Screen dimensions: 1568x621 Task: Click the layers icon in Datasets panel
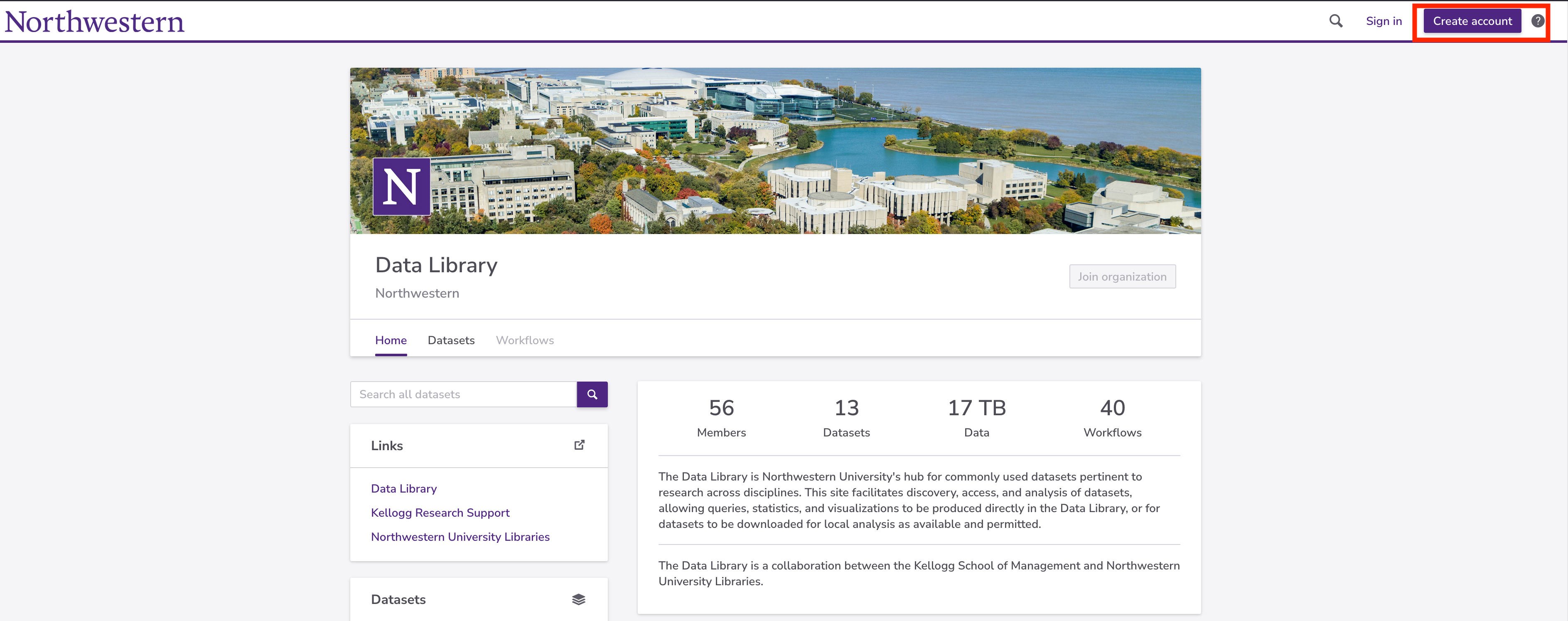click(x=579, y=600)
